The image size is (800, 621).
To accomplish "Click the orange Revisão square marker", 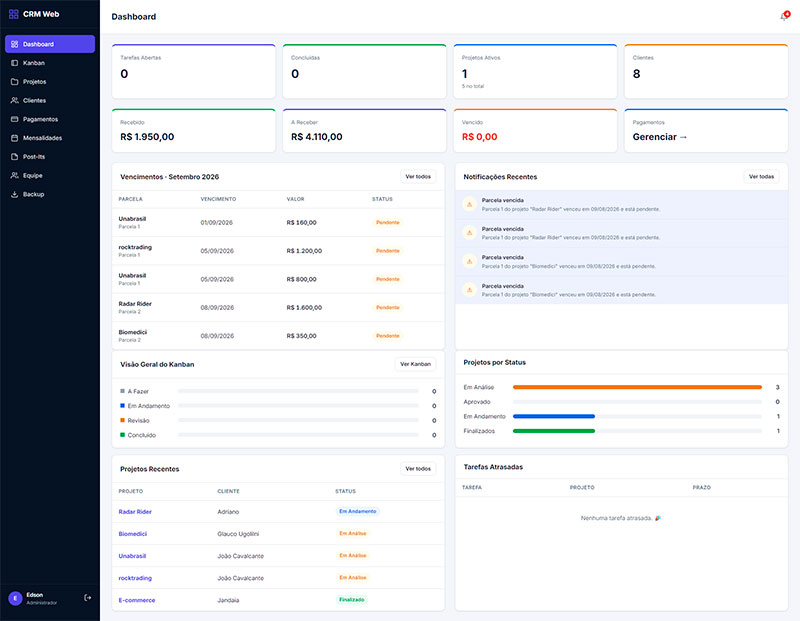I will pyautogui.click(x=122, y=420).
